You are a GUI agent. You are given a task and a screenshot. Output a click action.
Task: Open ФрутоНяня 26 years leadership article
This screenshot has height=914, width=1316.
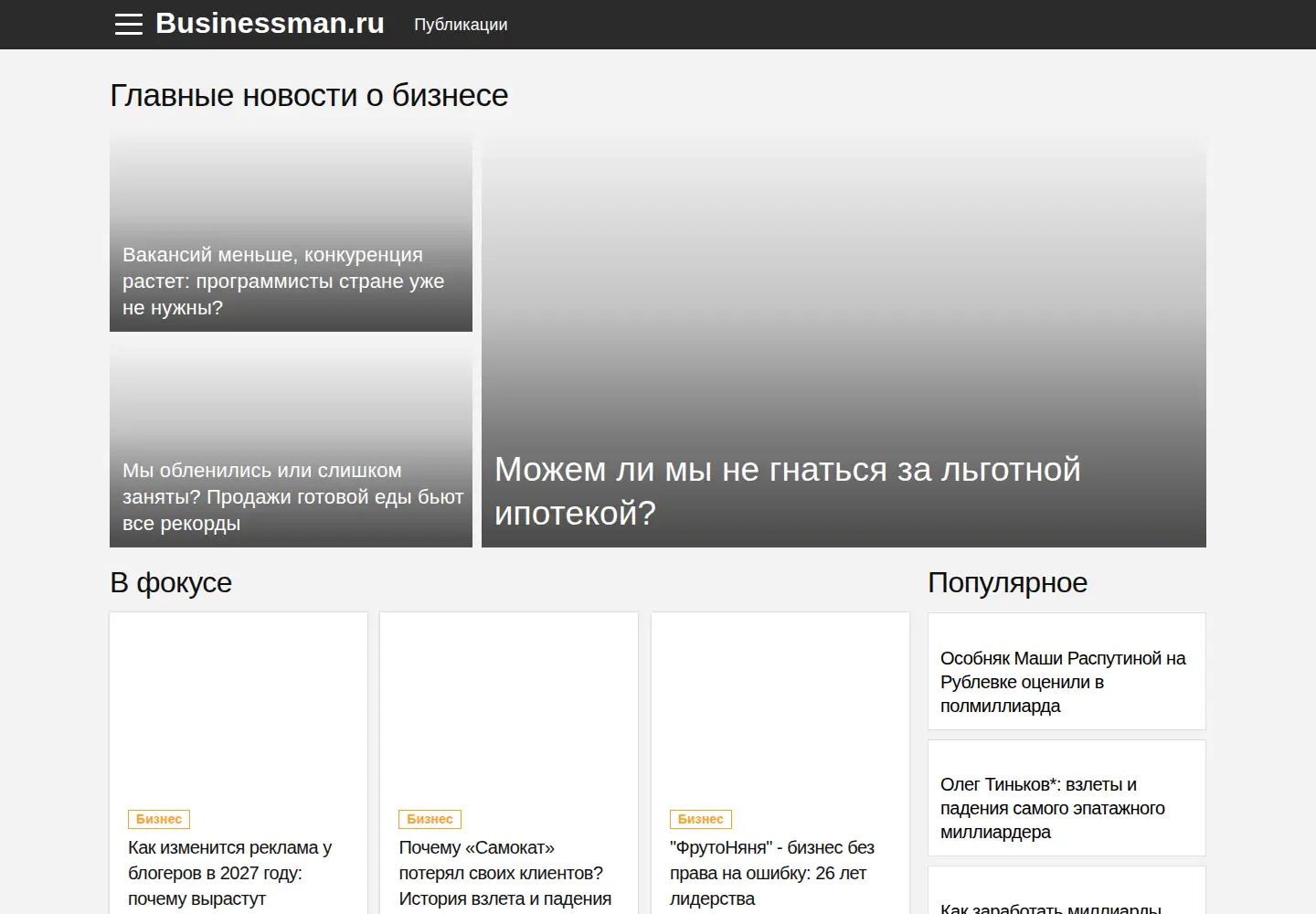pyautogui.click(x=772, y=873)
